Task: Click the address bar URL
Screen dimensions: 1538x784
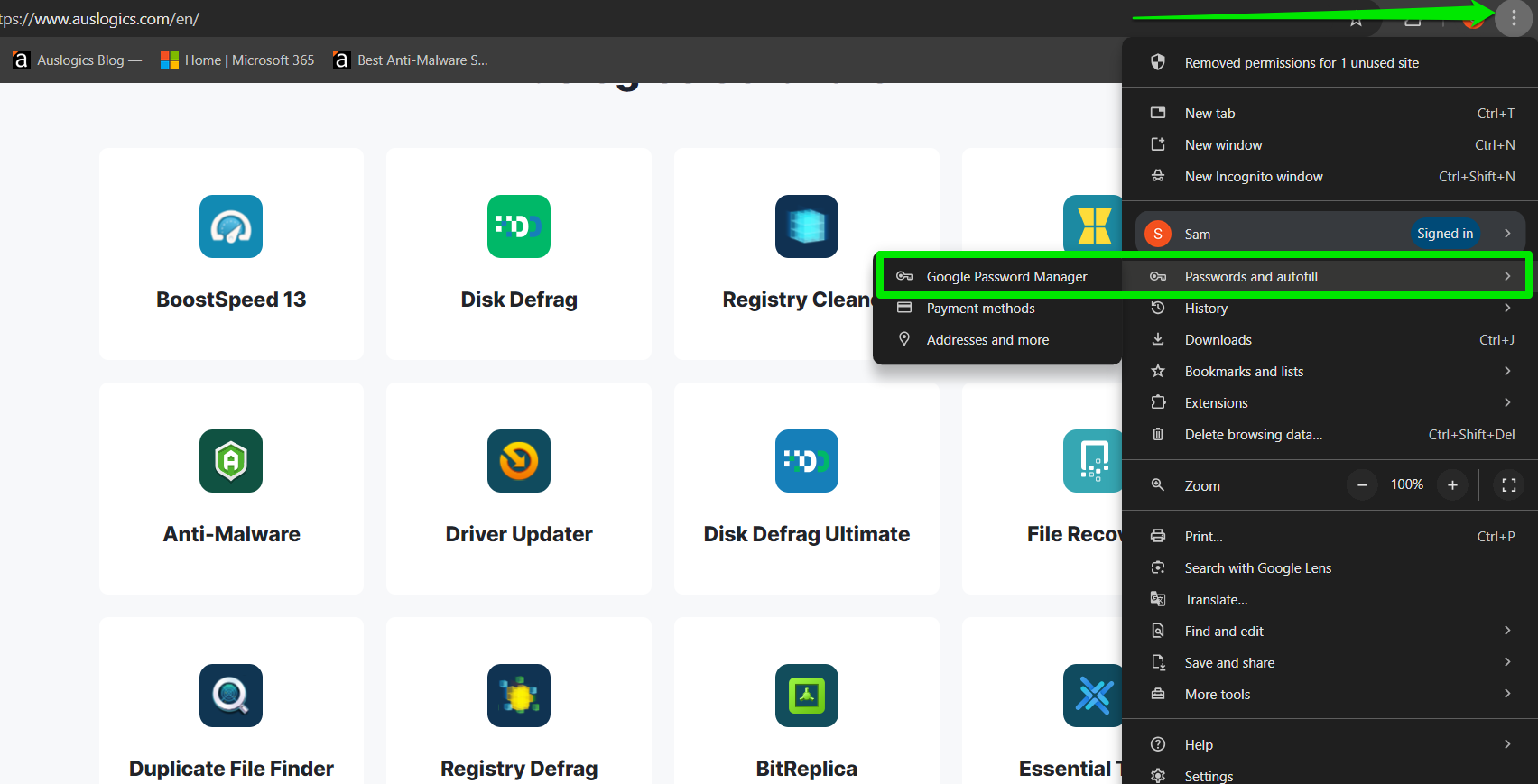Action: 99,19
